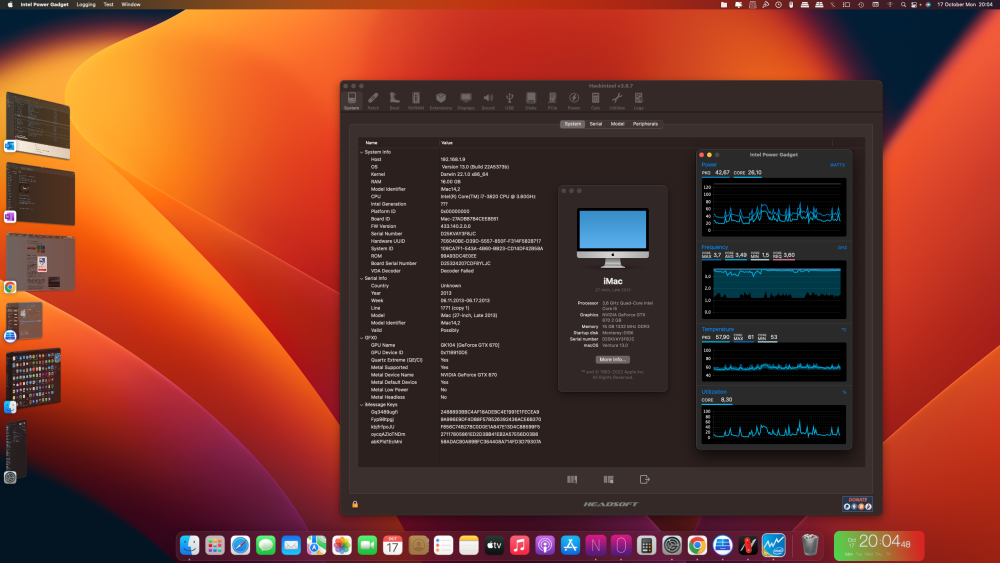The height and width of the screenshot is (563, 1000).
Task: Open Siri from the menu bar
Action: pyautogui.click(x=928, y=4)
